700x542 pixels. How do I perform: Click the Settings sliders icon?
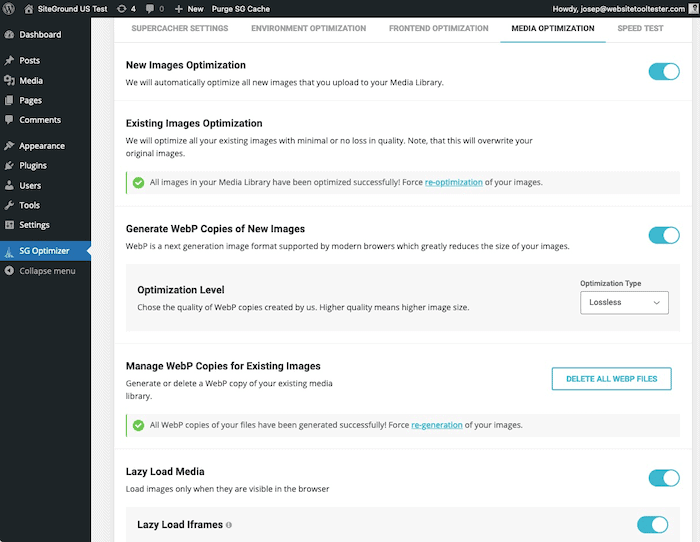(x=9, y=225)
